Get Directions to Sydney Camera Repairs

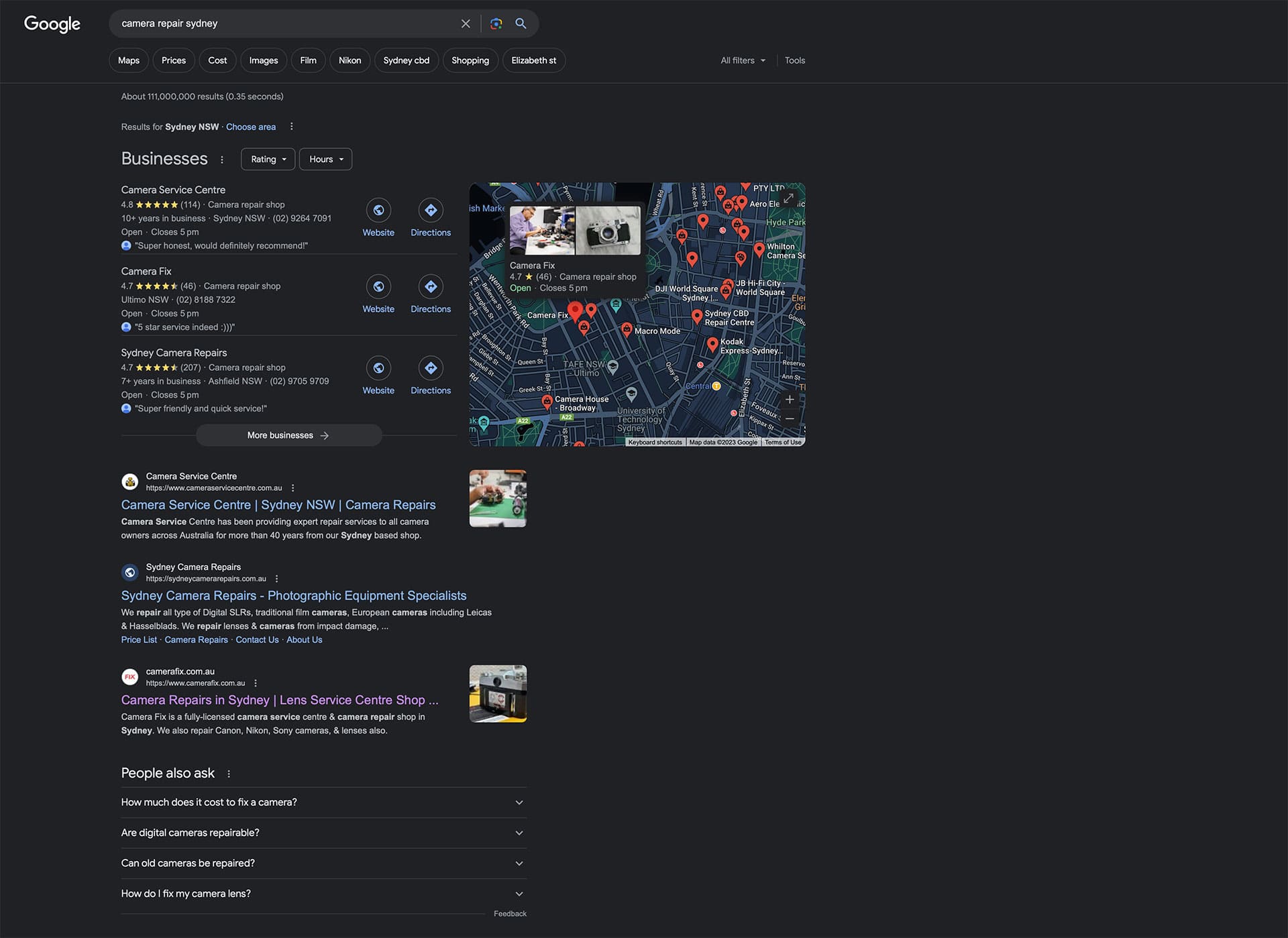(431, 368)
